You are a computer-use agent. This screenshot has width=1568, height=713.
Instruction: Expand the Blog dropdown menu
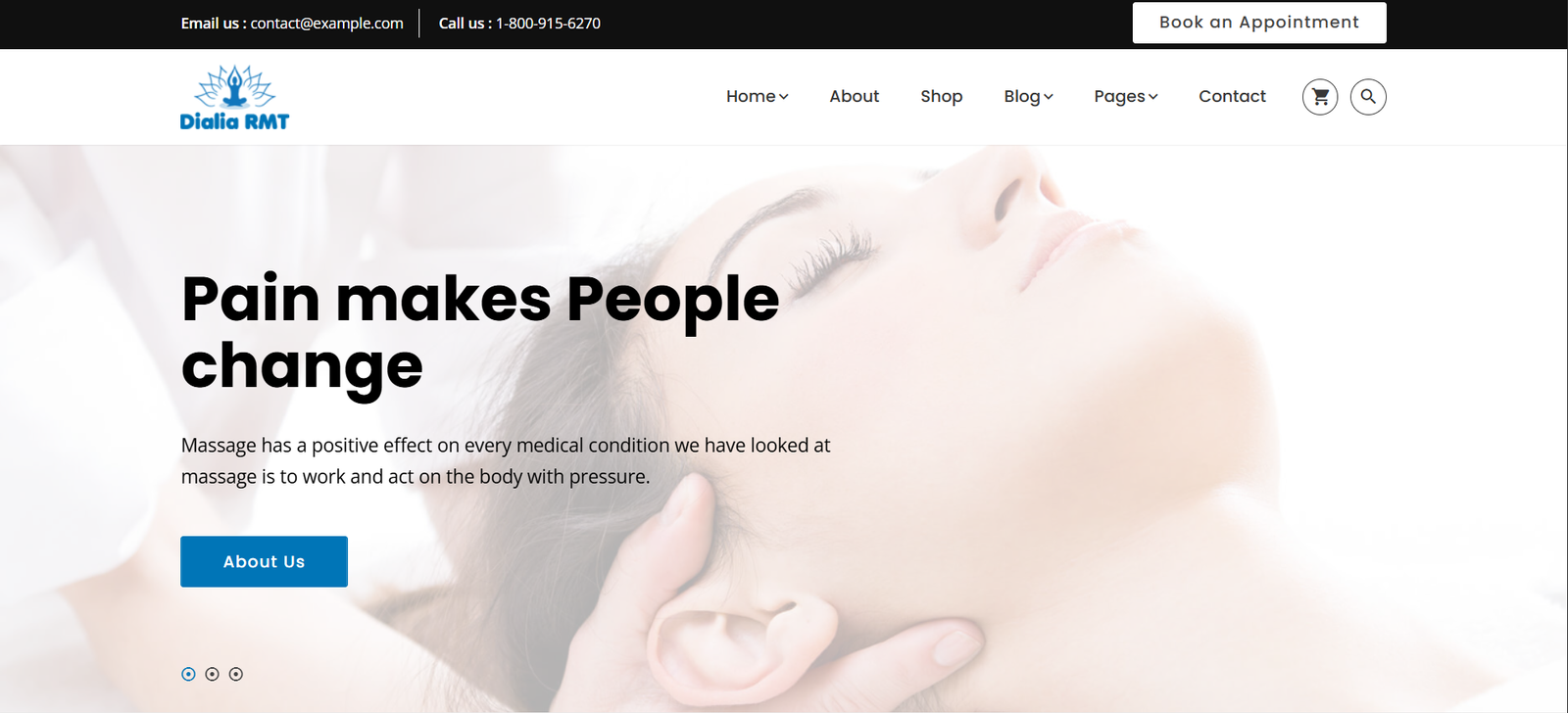point(1028,96)
